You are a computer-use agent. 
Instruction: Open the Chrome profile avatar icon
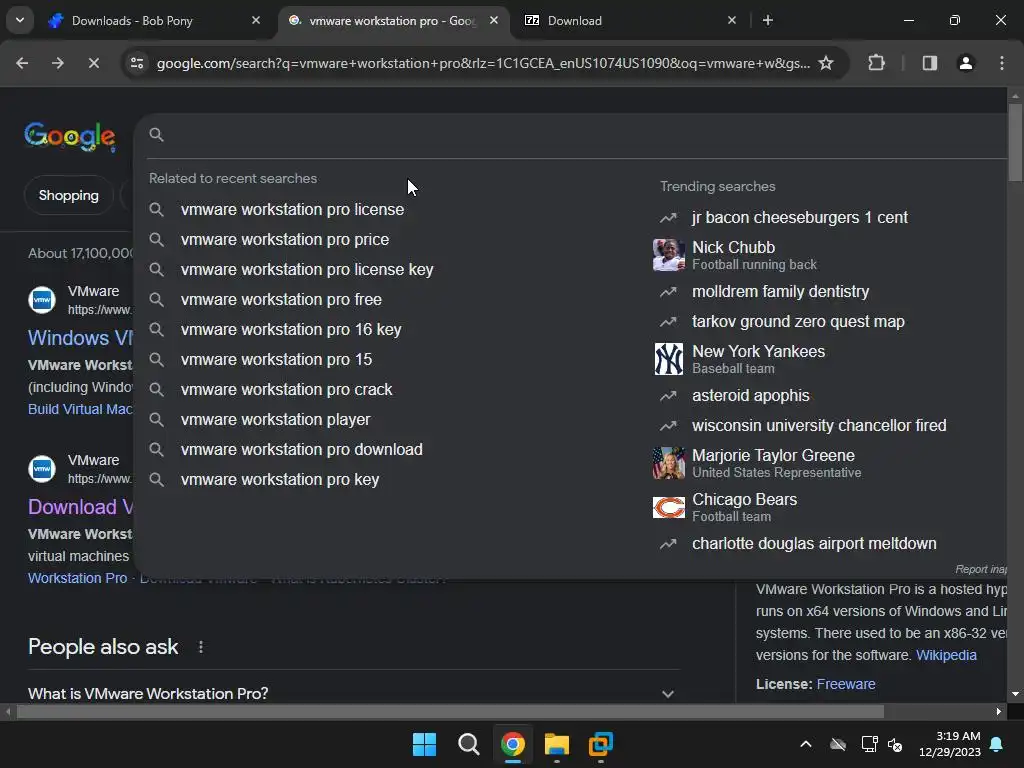coord(966,63)
